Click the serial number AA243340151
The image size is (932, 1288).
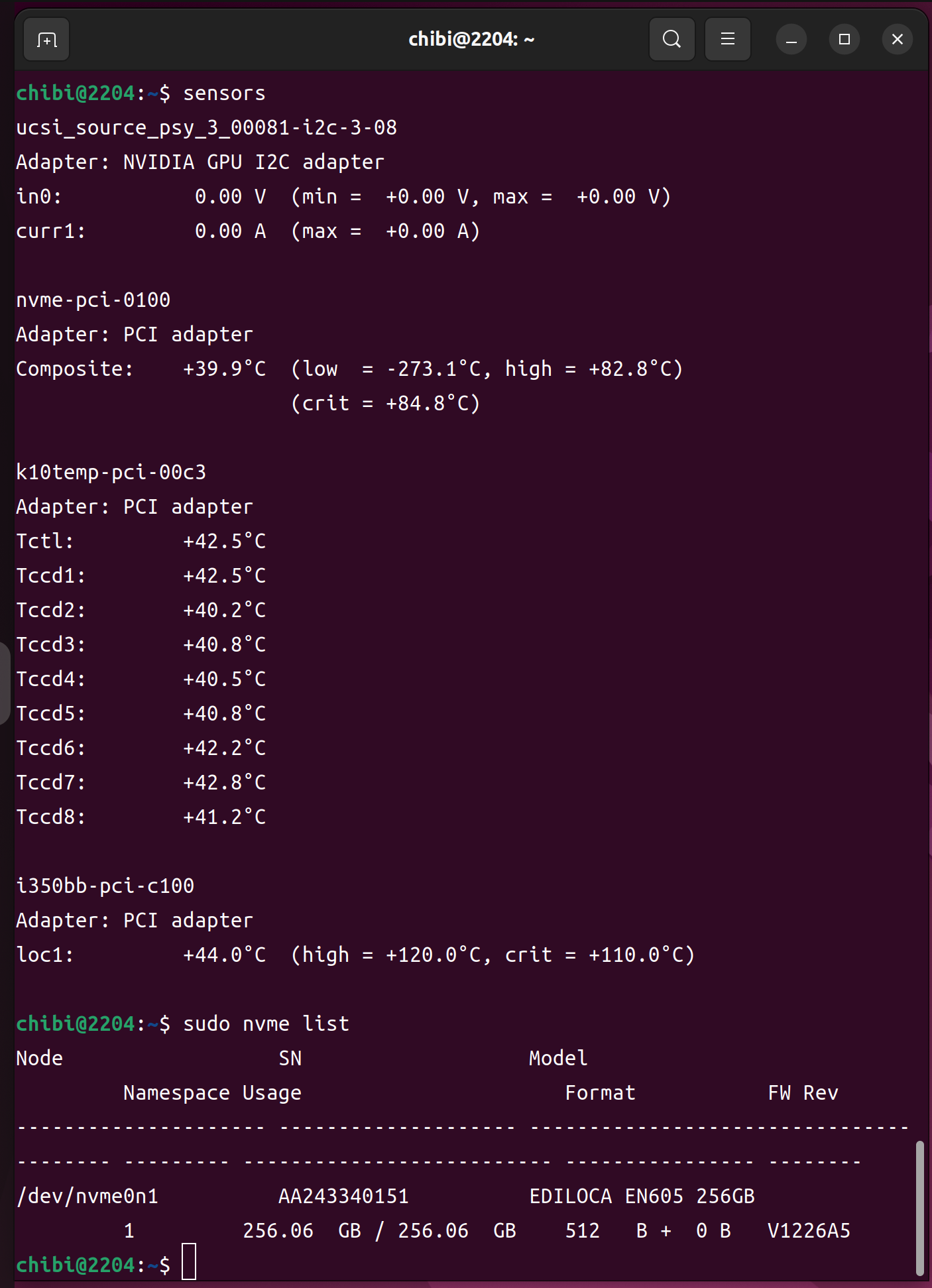[x=343, y=1196]
